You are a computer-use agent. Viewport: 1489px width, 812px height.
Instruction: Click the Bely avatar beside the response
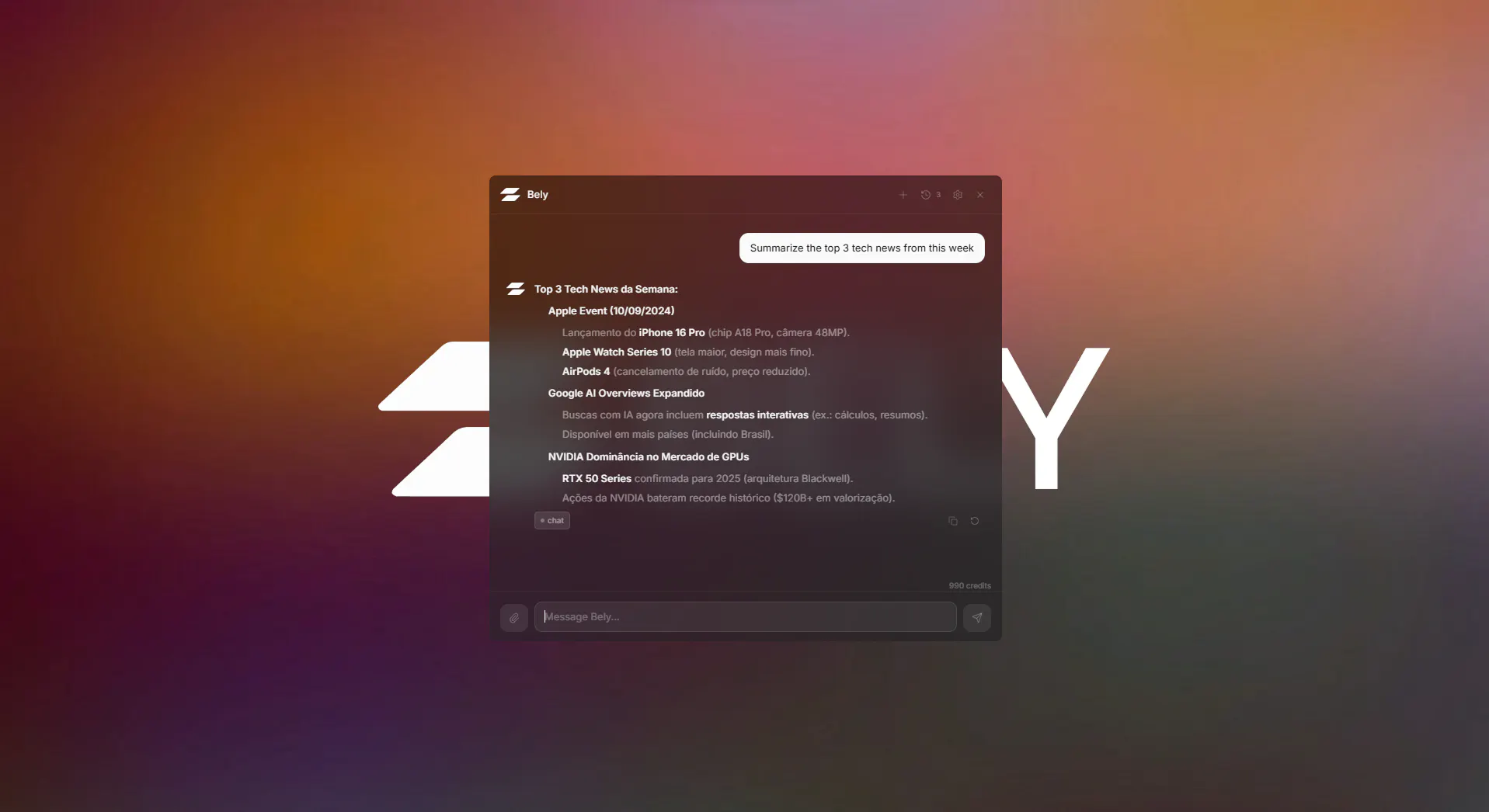(x=516, y=289)
